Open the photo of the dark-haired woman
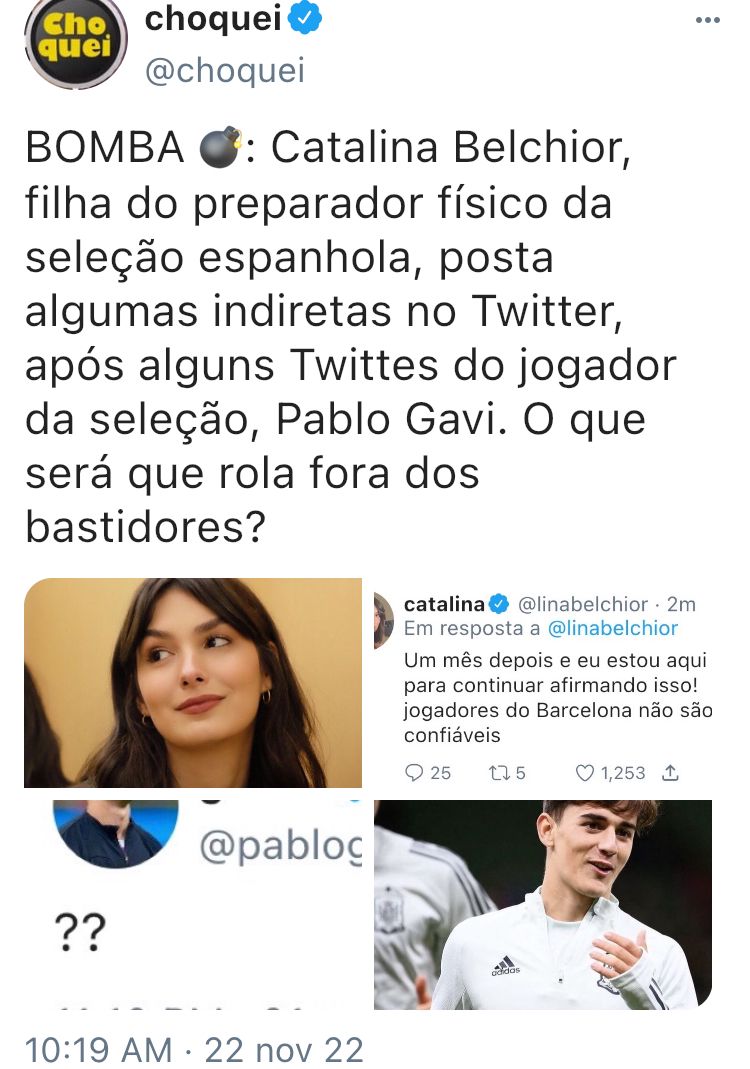 coord(193,682)
